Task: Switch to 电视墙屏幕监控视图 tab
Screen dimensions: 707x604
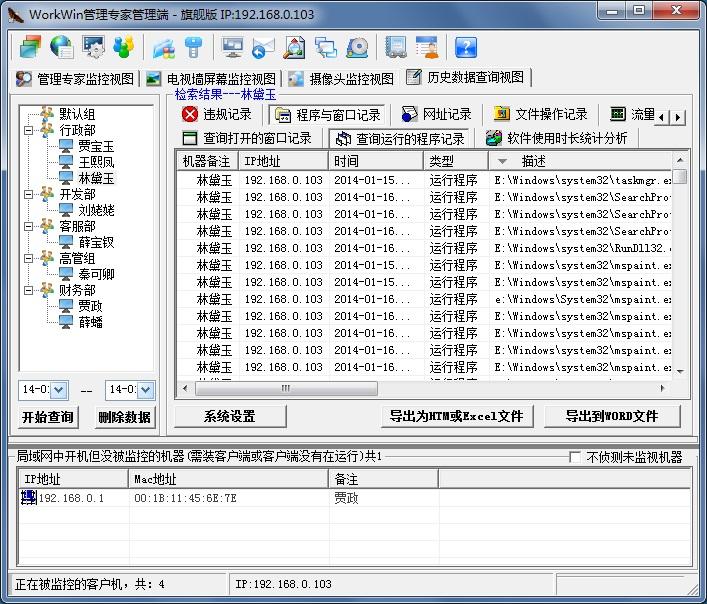Action: tap(211, 79)
